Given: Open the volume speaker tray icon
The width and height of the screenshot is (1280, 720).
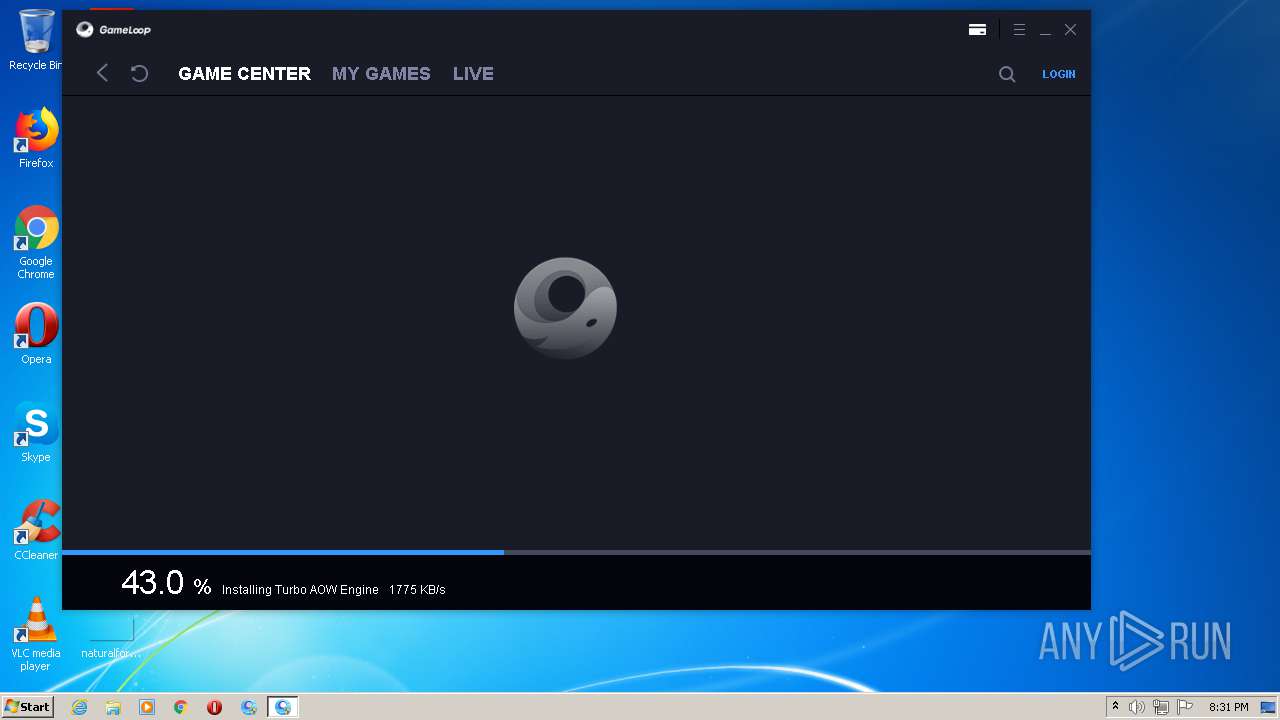Looking at the screenshot, I should coord(1137,707).
